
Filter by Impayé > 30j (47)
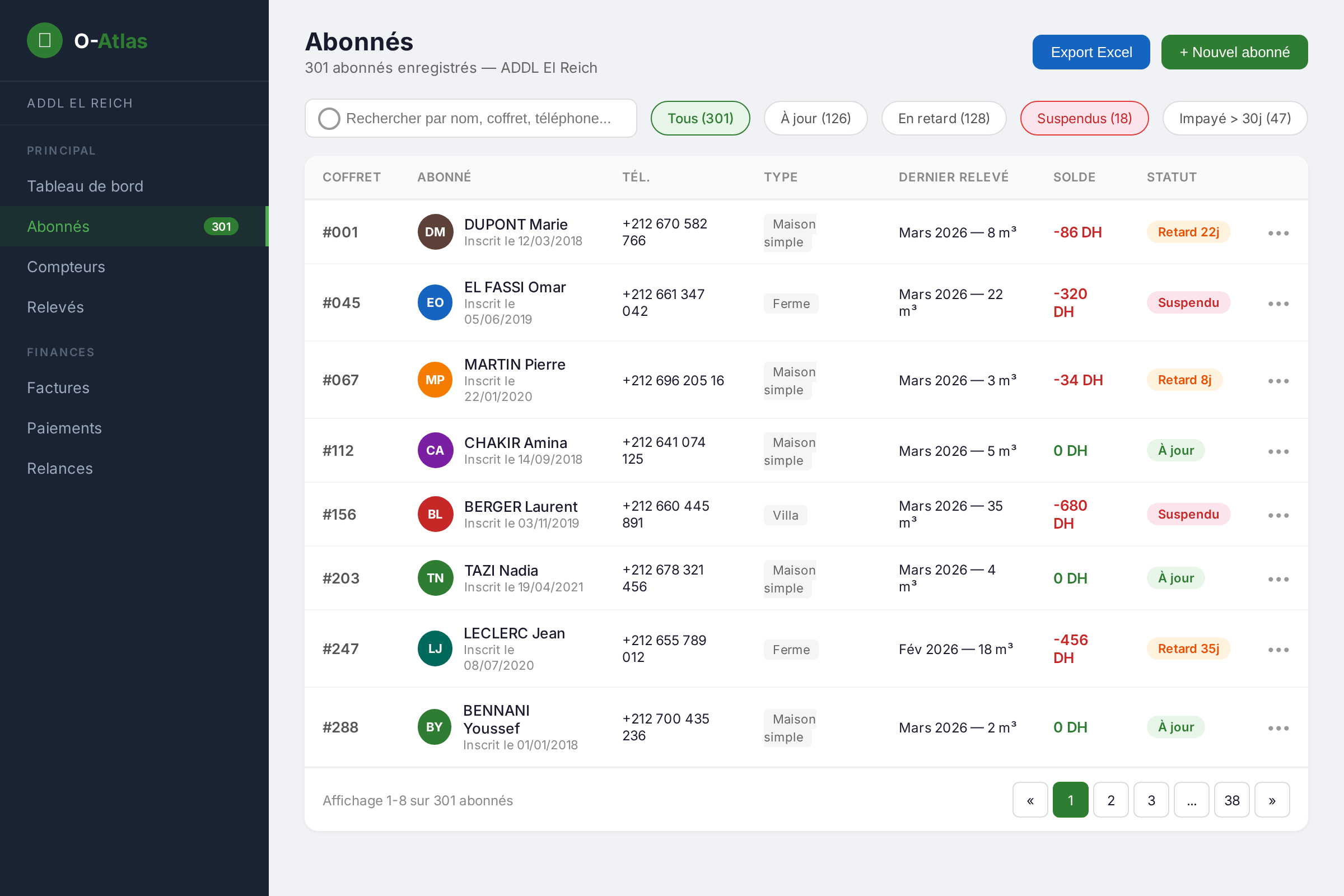(x=1235, y=118)
